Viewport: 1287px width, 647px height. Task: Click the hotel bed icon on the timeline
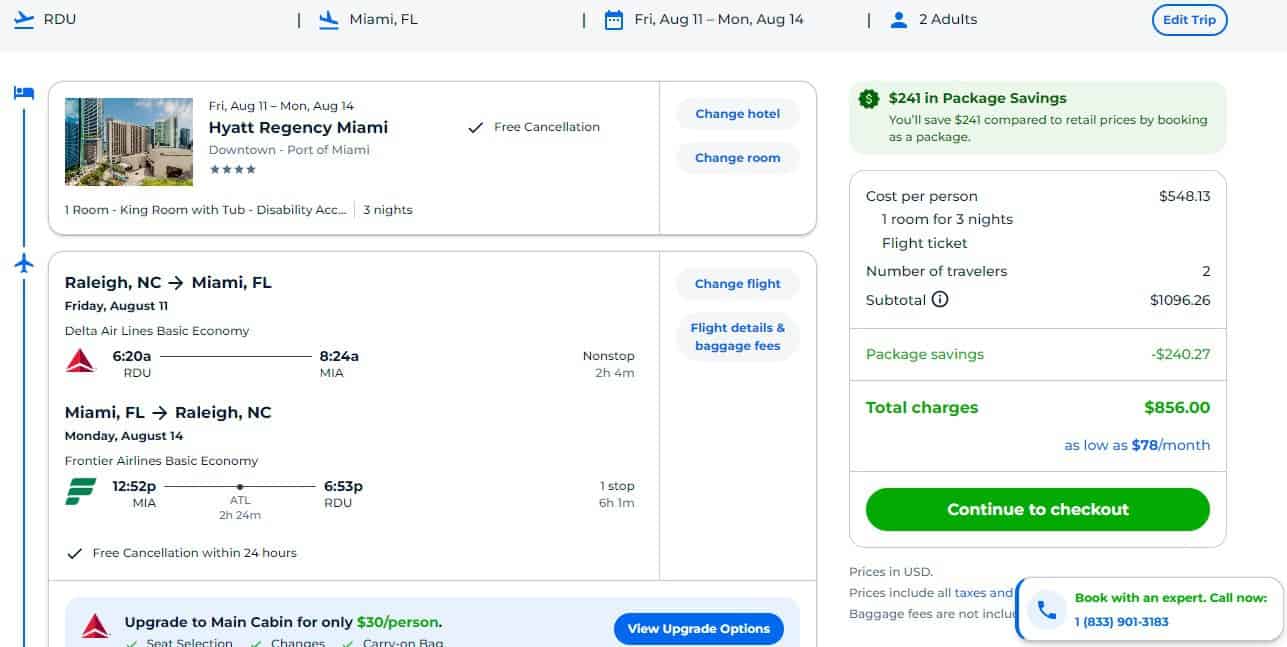[x=24, y=93]
